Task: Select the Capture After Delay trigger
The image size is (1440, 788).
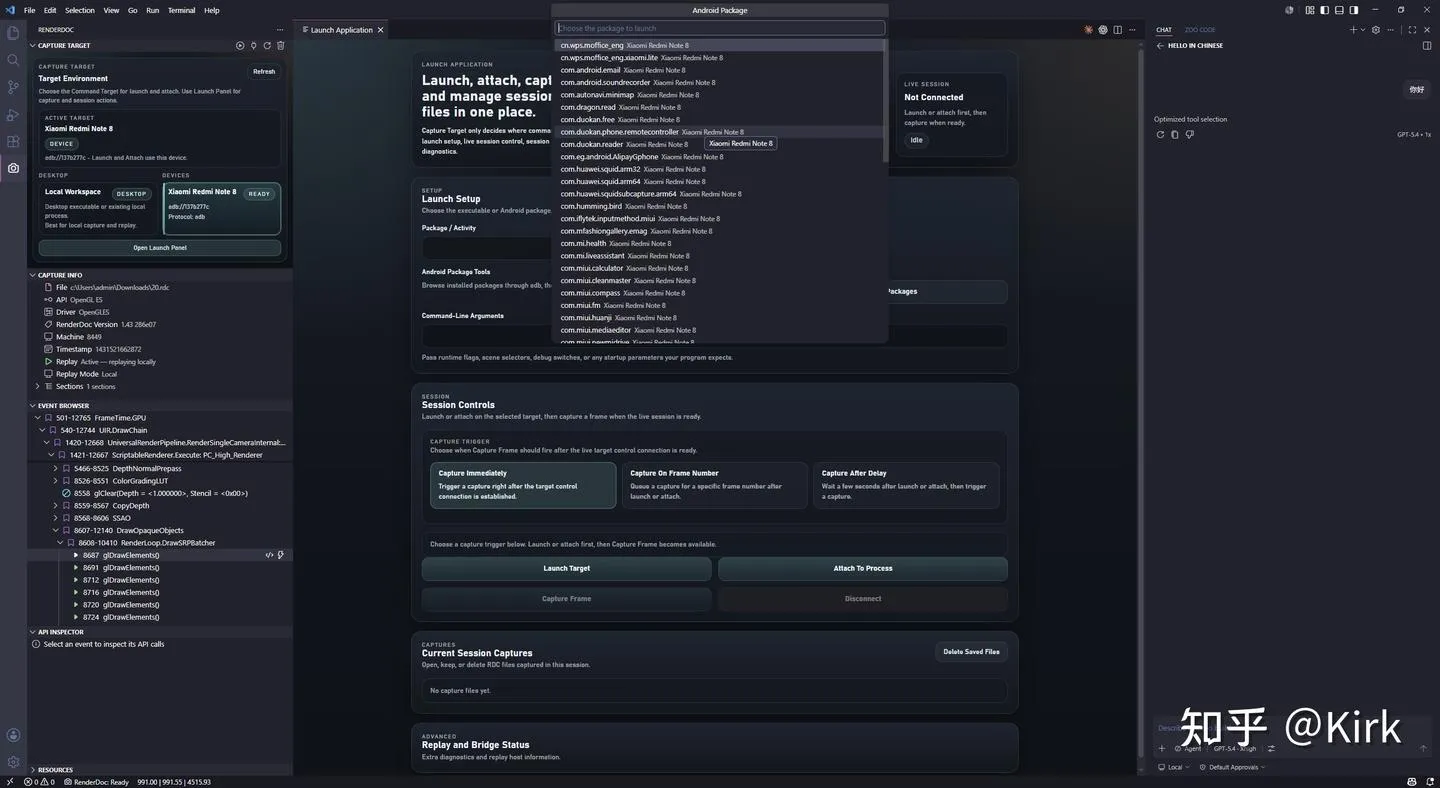Action: [906, 485]
